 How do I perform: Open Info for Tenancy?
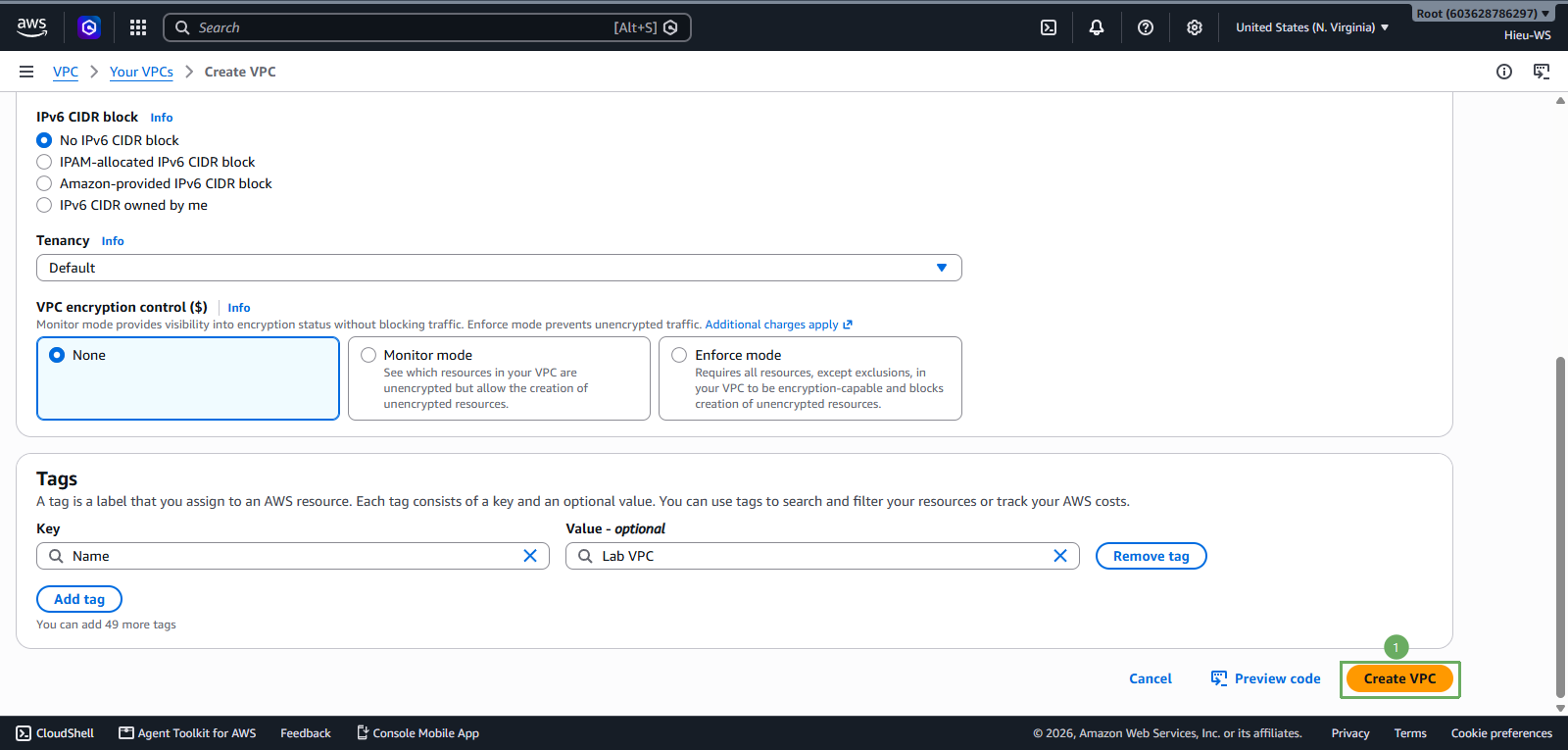113,241
